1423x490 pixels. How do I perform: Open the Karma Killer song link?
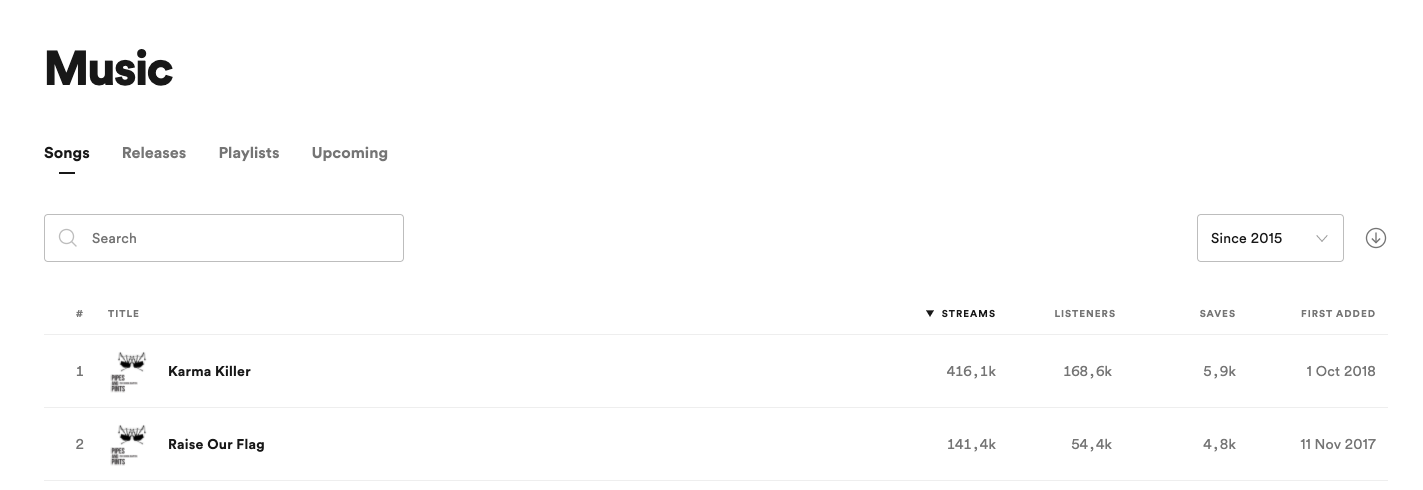(209, 371)
